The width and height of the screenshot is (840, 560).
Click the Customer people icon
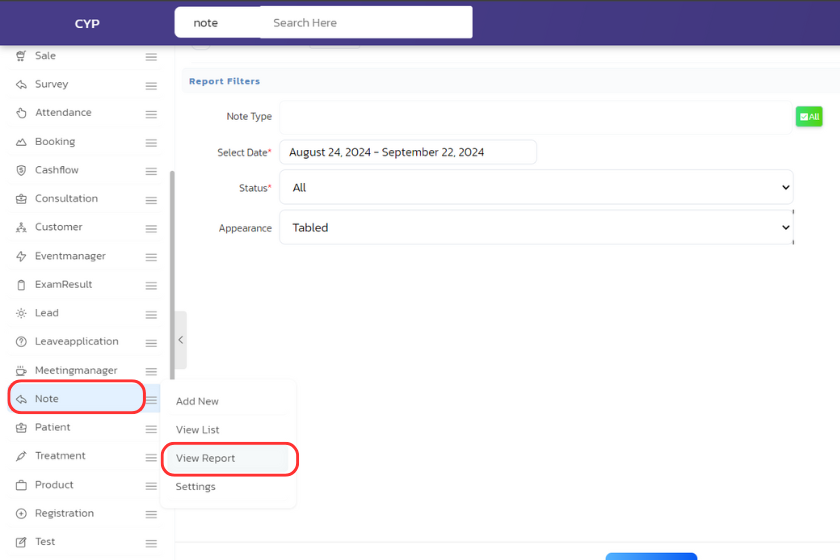coord(21,227)
